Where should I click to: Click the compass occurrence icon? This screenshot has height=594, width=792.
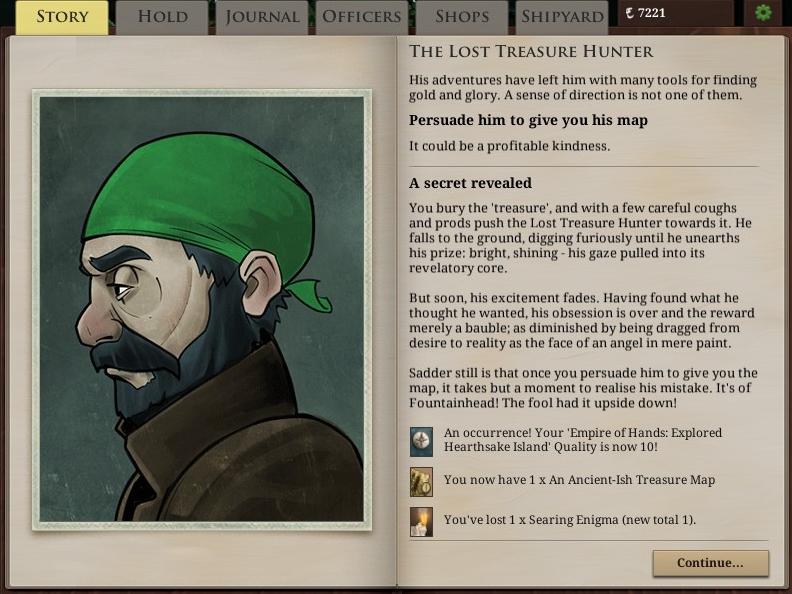tap(421, 441)
